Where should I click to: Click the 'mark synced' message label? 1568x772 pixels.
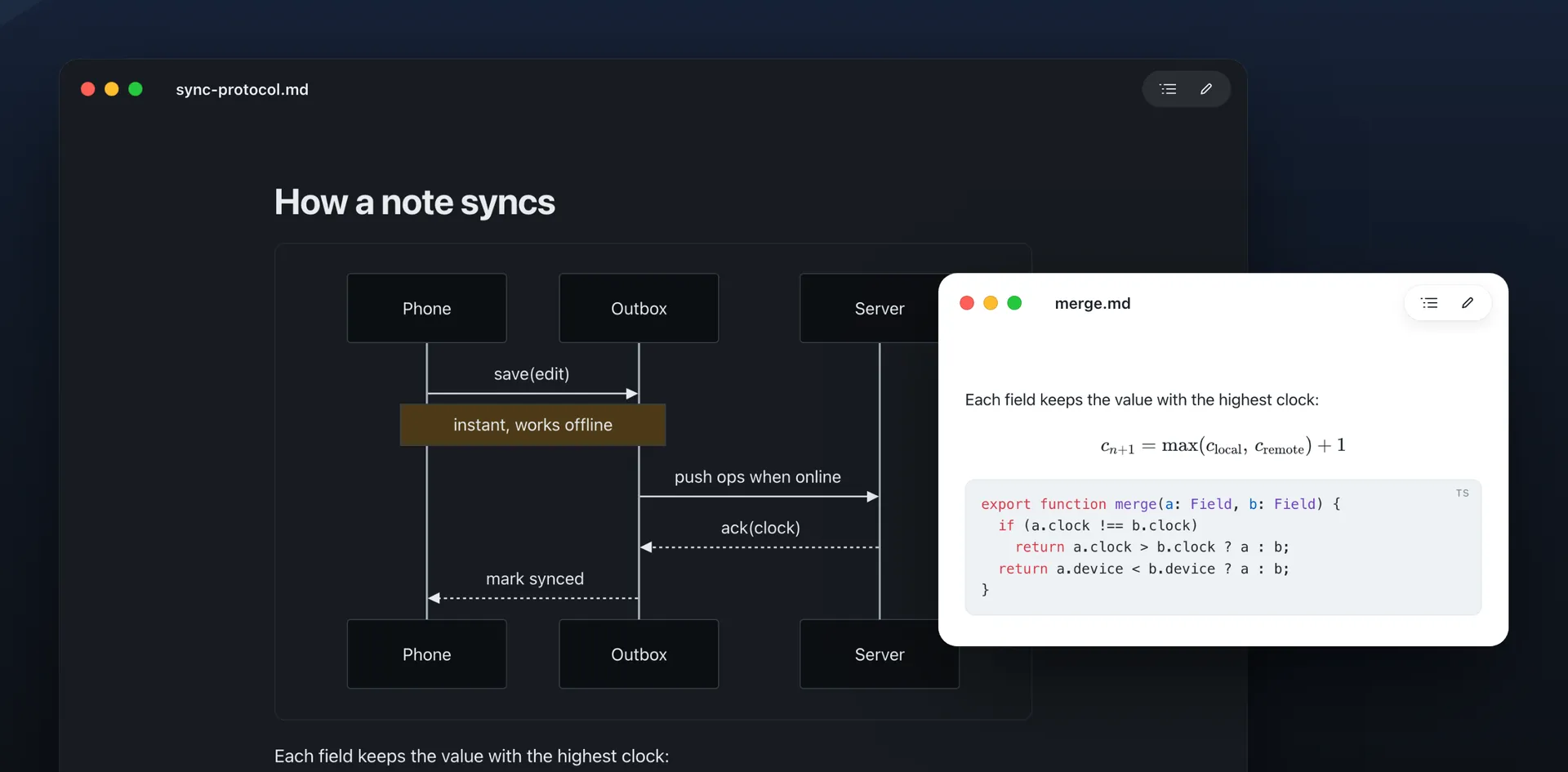pyautogui.click(x=535, y=578)
